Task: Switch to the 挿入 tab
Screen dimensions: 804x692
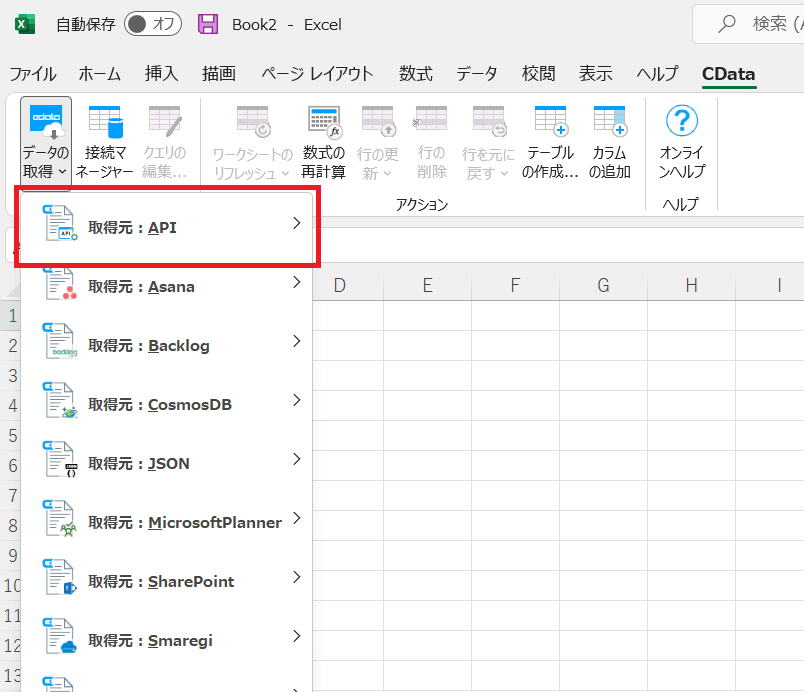Action: coord(162,74)
